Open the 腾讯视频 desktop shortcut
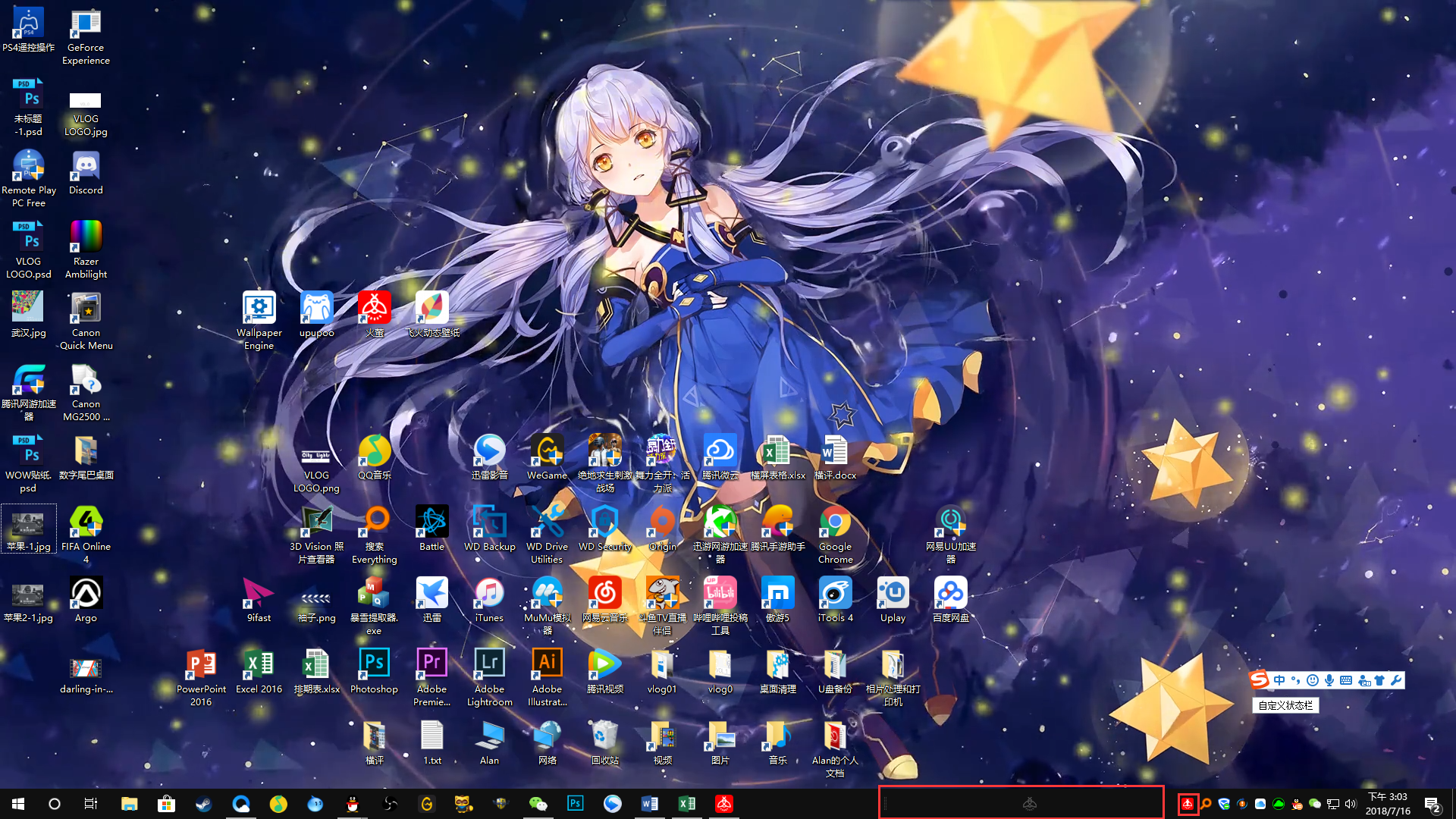The width and height of the screenshot is (1456, 819). point(604,671)
